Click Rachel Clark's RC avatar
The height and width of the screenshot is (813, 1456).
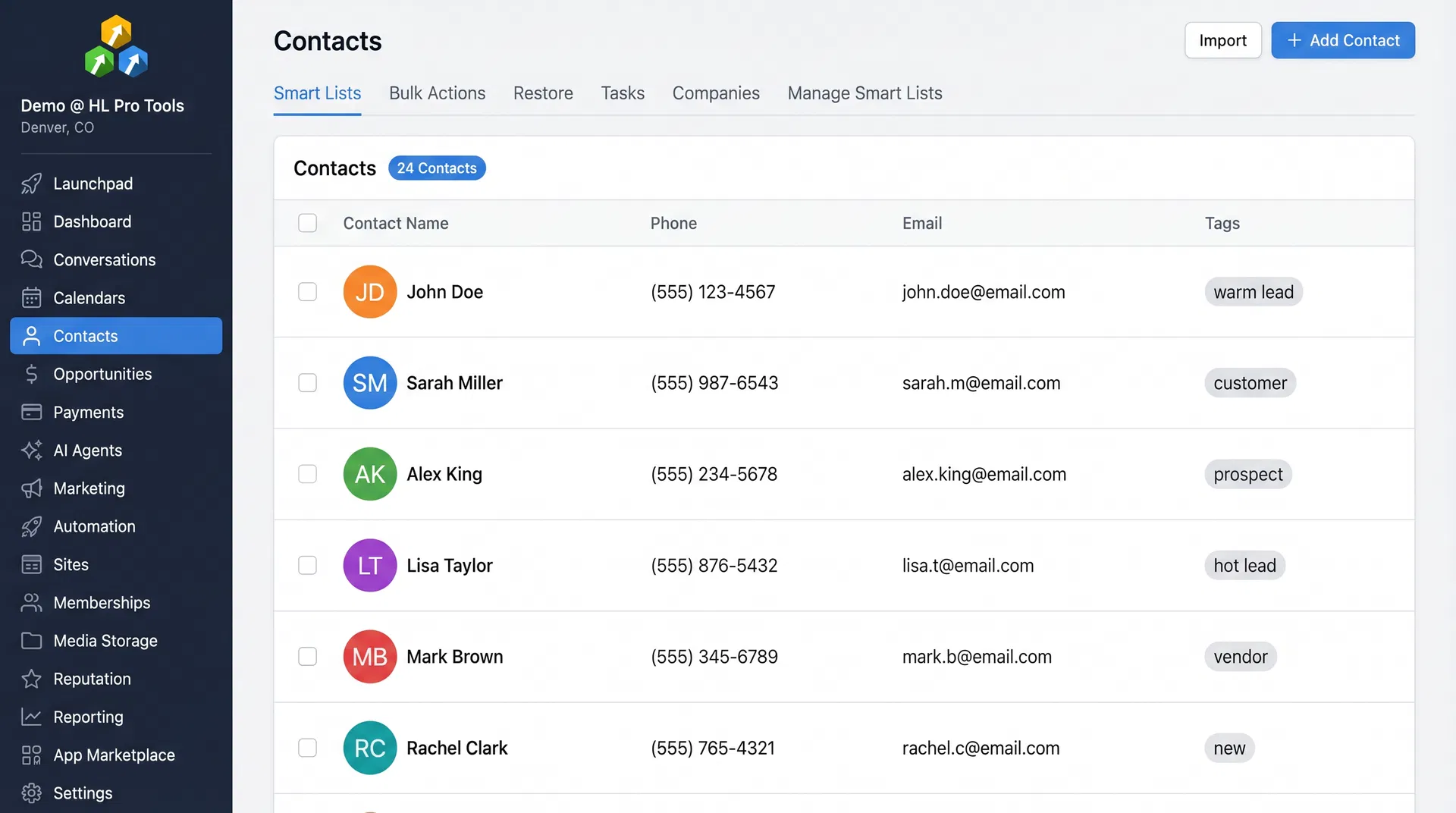coord(370,748)
